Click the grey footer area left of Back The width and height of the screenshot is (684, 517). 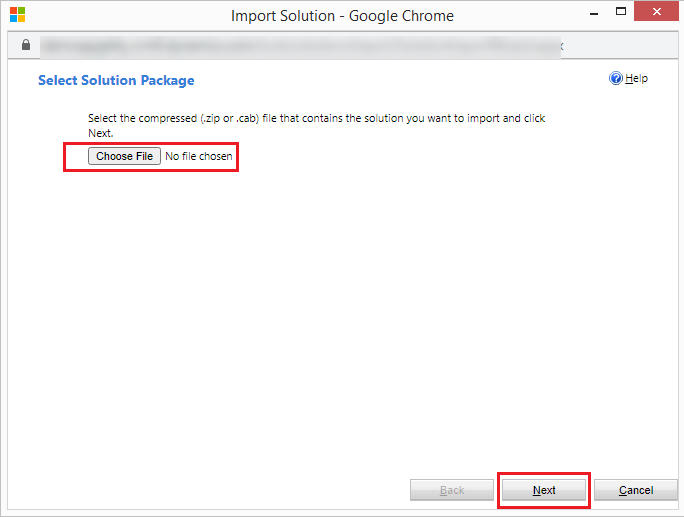pos(200,490)
